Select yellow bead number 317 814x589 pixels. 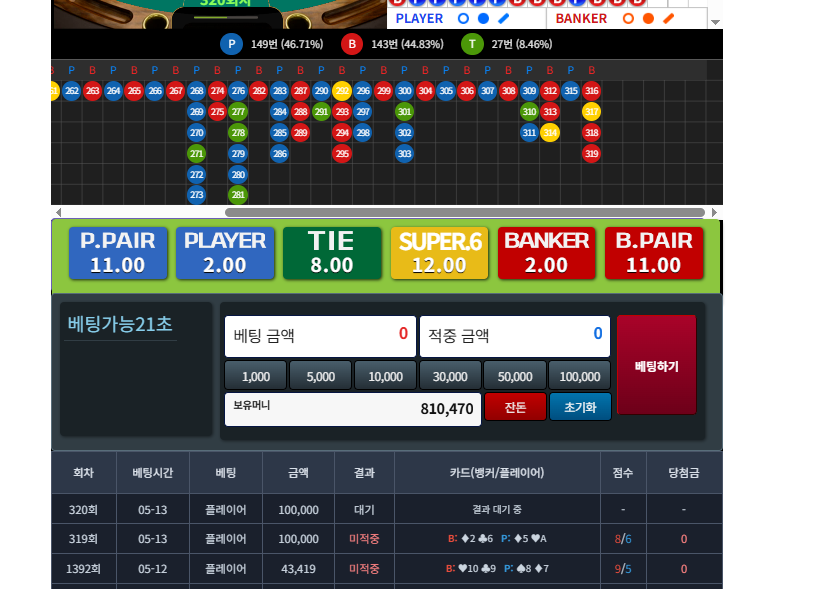point(591,112)
